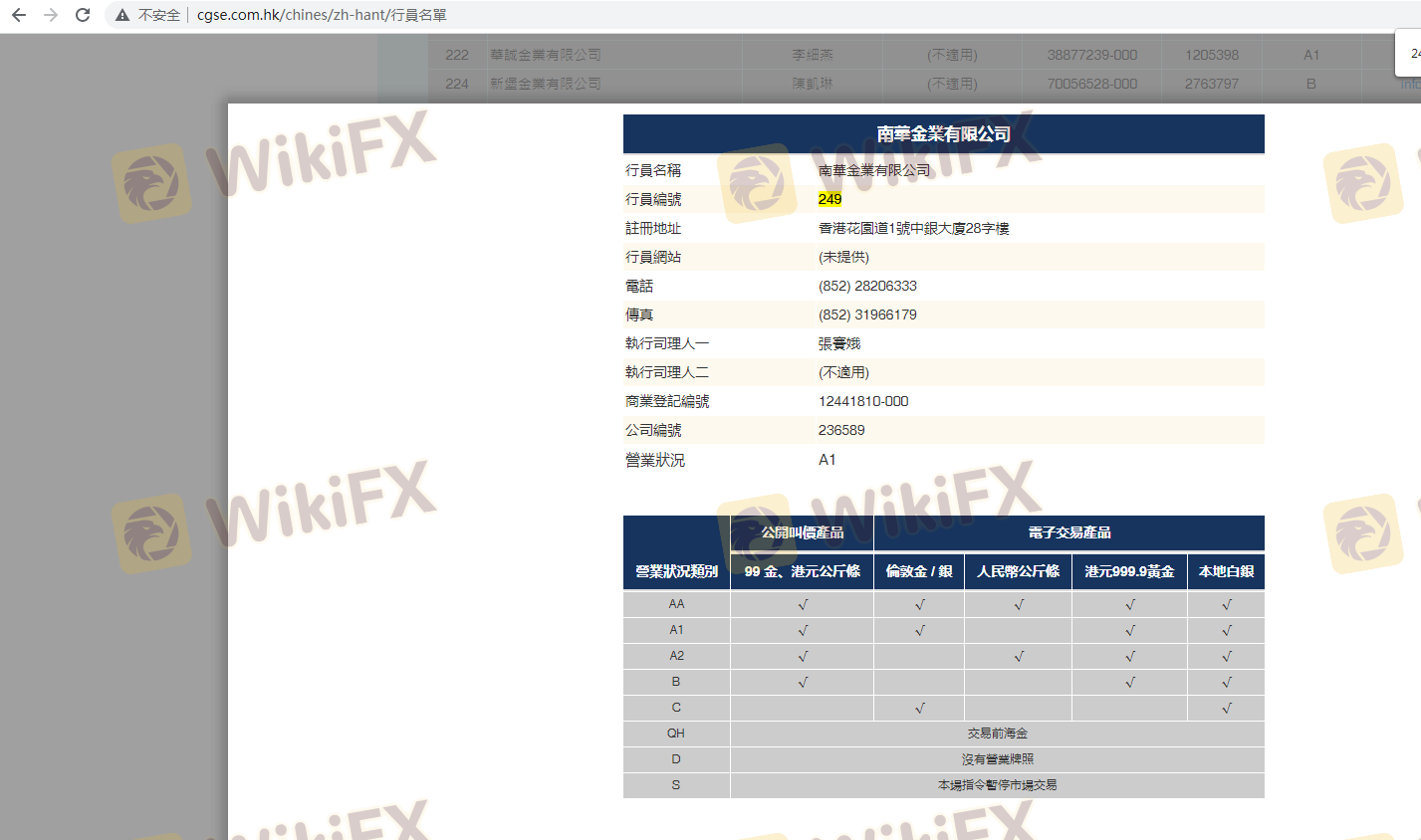Click the browser forward arrow
Viewport: 1421px width, 840px height.
pyautogui.click(x=51, y=15)
